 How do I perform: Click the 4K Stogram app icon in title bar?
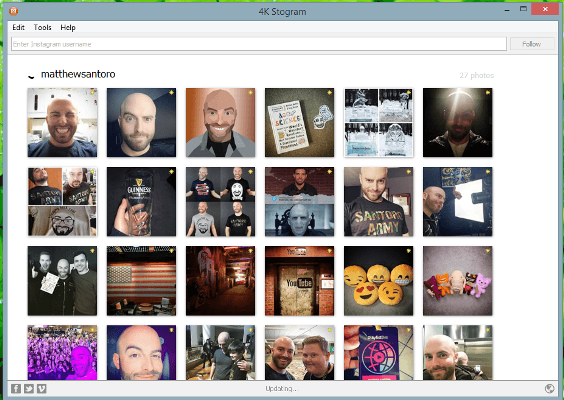[14, 11]
